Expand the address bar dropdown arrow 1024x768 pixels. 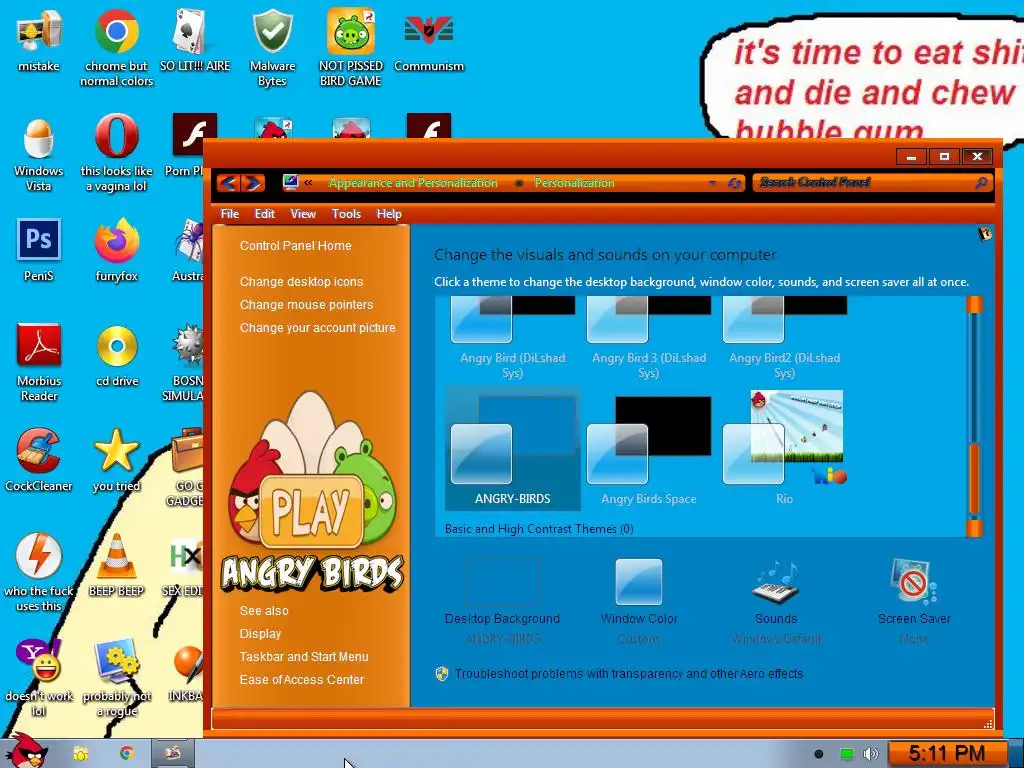(712, 184)
